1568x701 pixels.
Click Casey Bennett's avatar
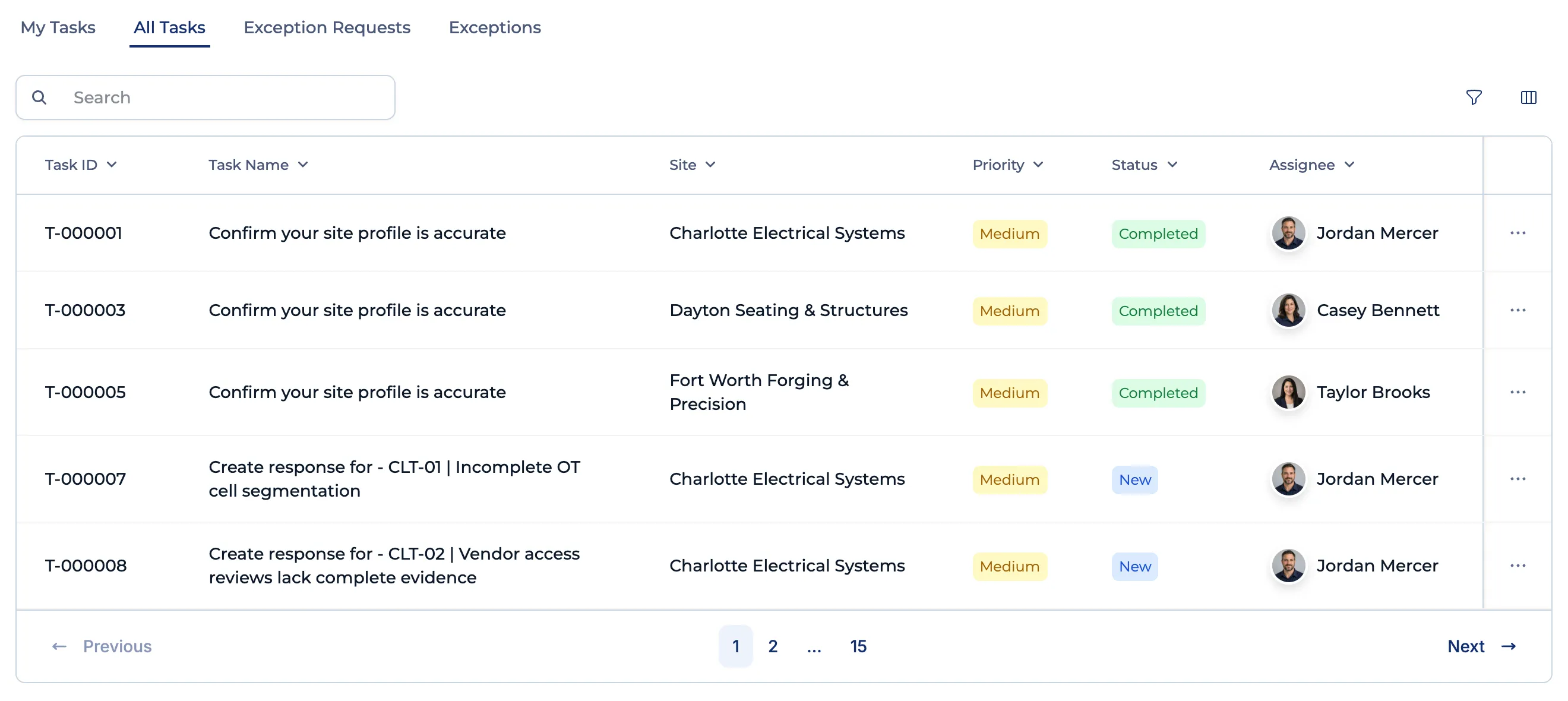pos(1288,310)
